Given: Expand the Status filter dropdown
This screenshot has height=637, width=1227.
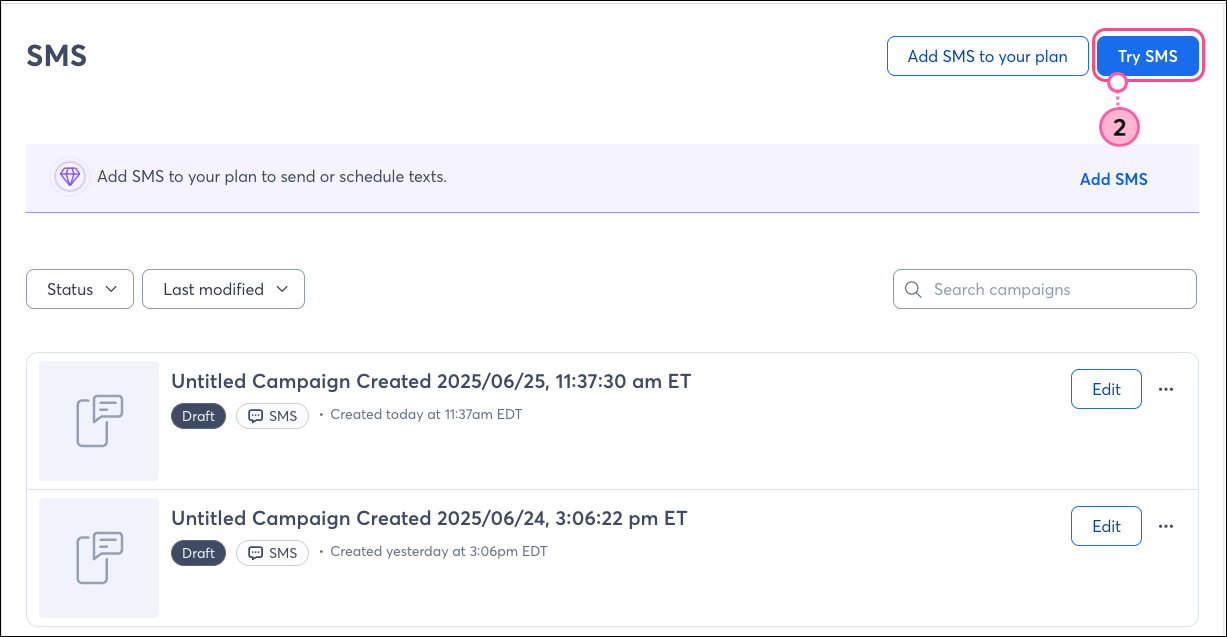Looking at the screenshot, I should coord(80,289).
